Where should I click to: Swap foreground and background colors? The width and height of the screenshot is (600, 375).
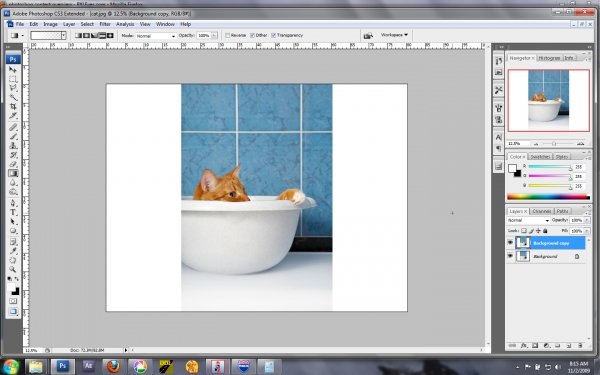click(x=16, y=279)
